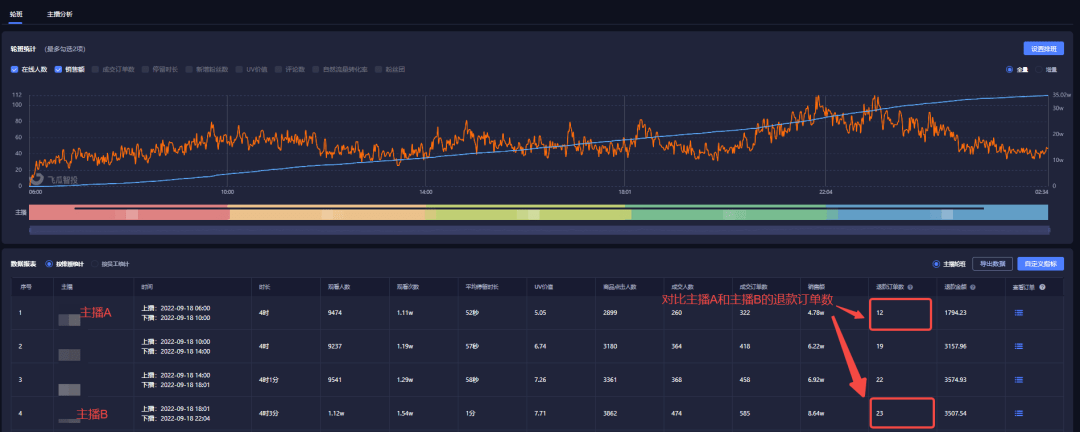Viewport: 1080px width, 432px height.
Task: Select the 增量 radio option
Action: click(1039, 70)
